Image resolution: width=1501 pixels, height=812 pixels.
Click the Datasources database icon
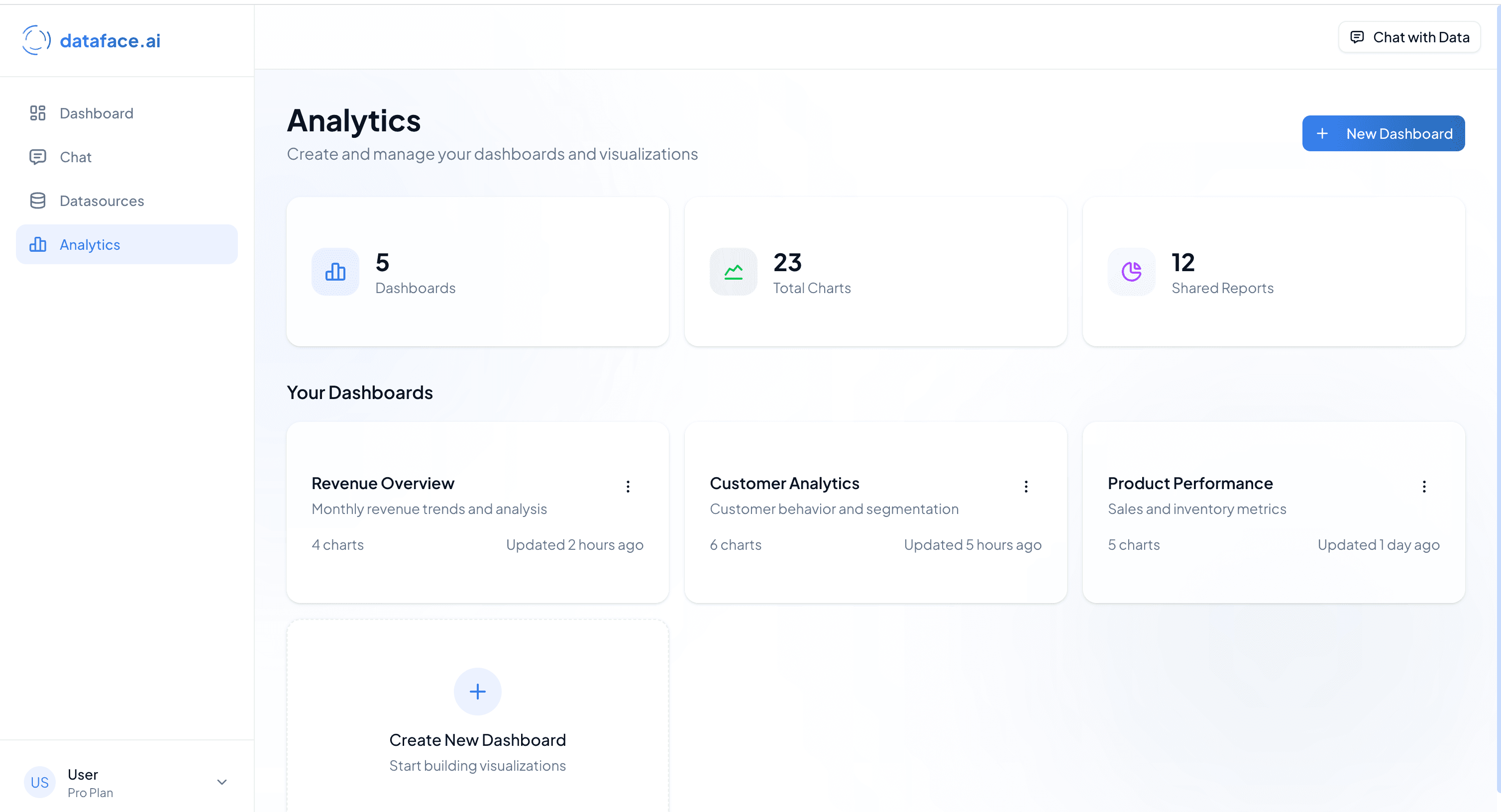pyautogui.click(x=37, y=201)
